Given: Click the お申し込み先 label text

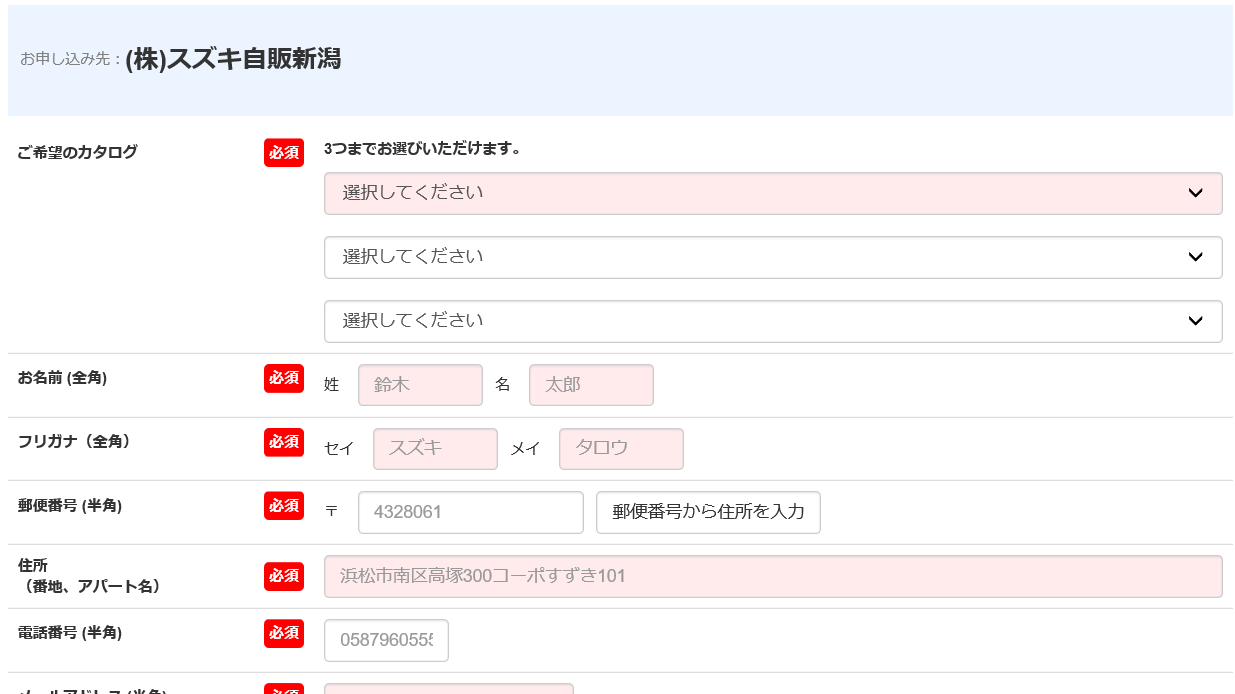Looking at the screenshot, I should [70, 60].
